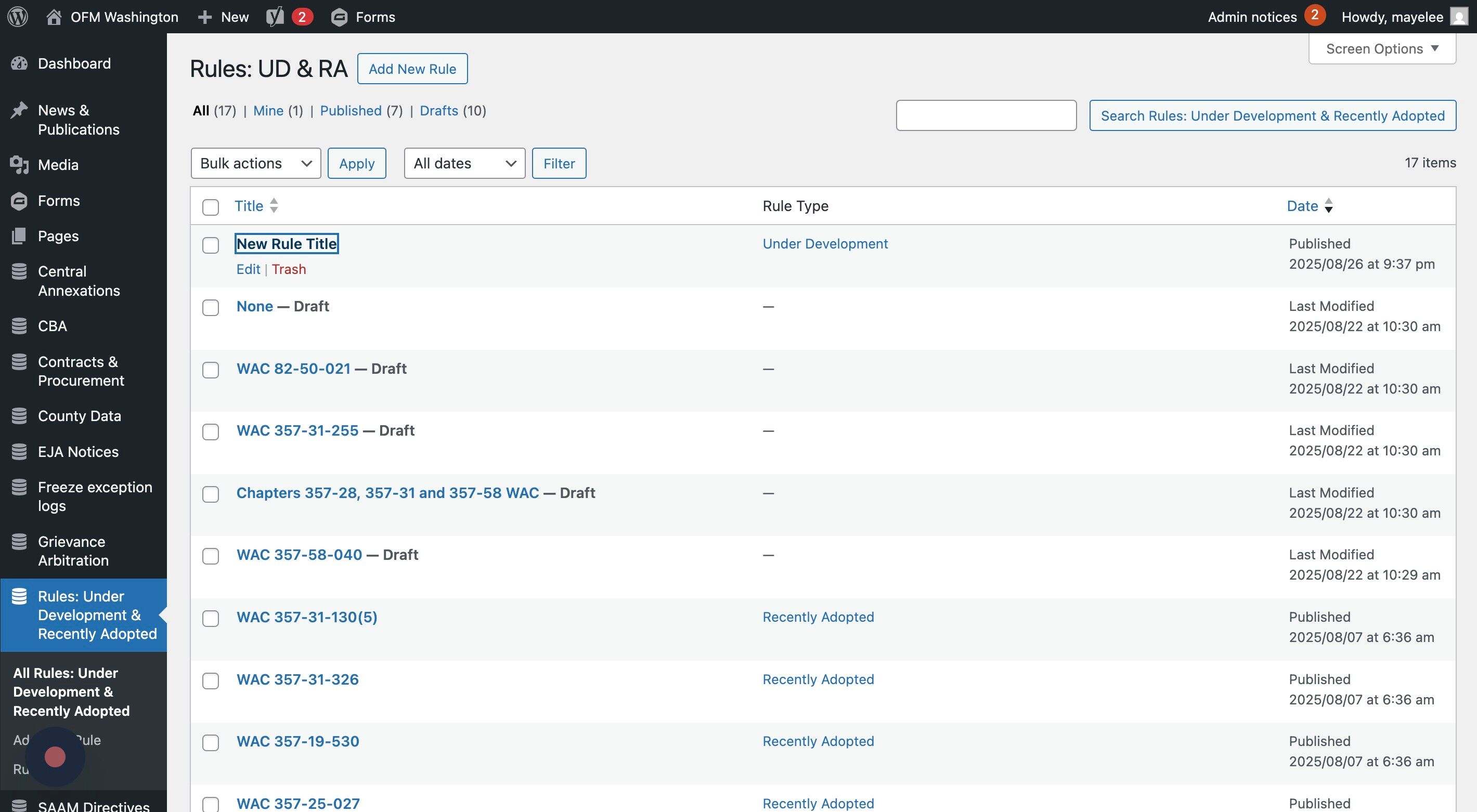Select the WAC 357-31-326 row checkbox
The height and width of the screenshot is (812, 1477).
[x=211, y=681]
